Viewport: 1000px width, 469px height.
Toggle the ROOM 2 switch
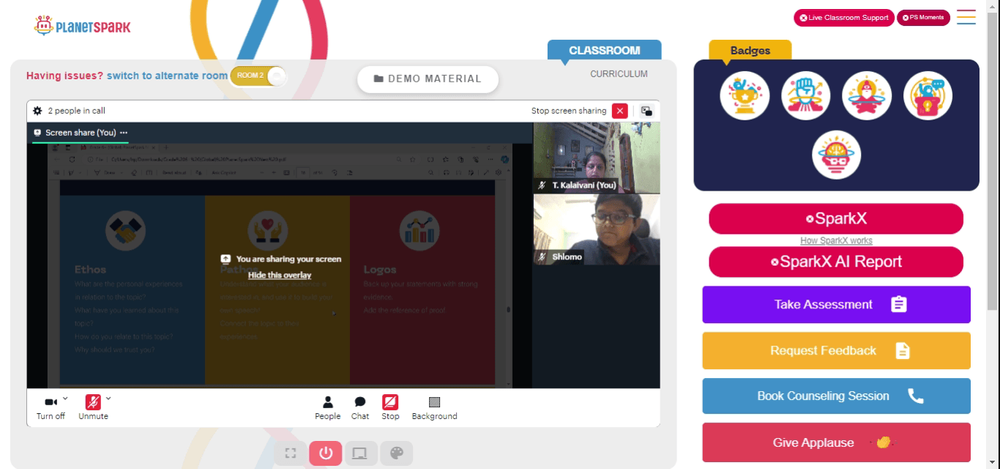click(x=258, y=75)
